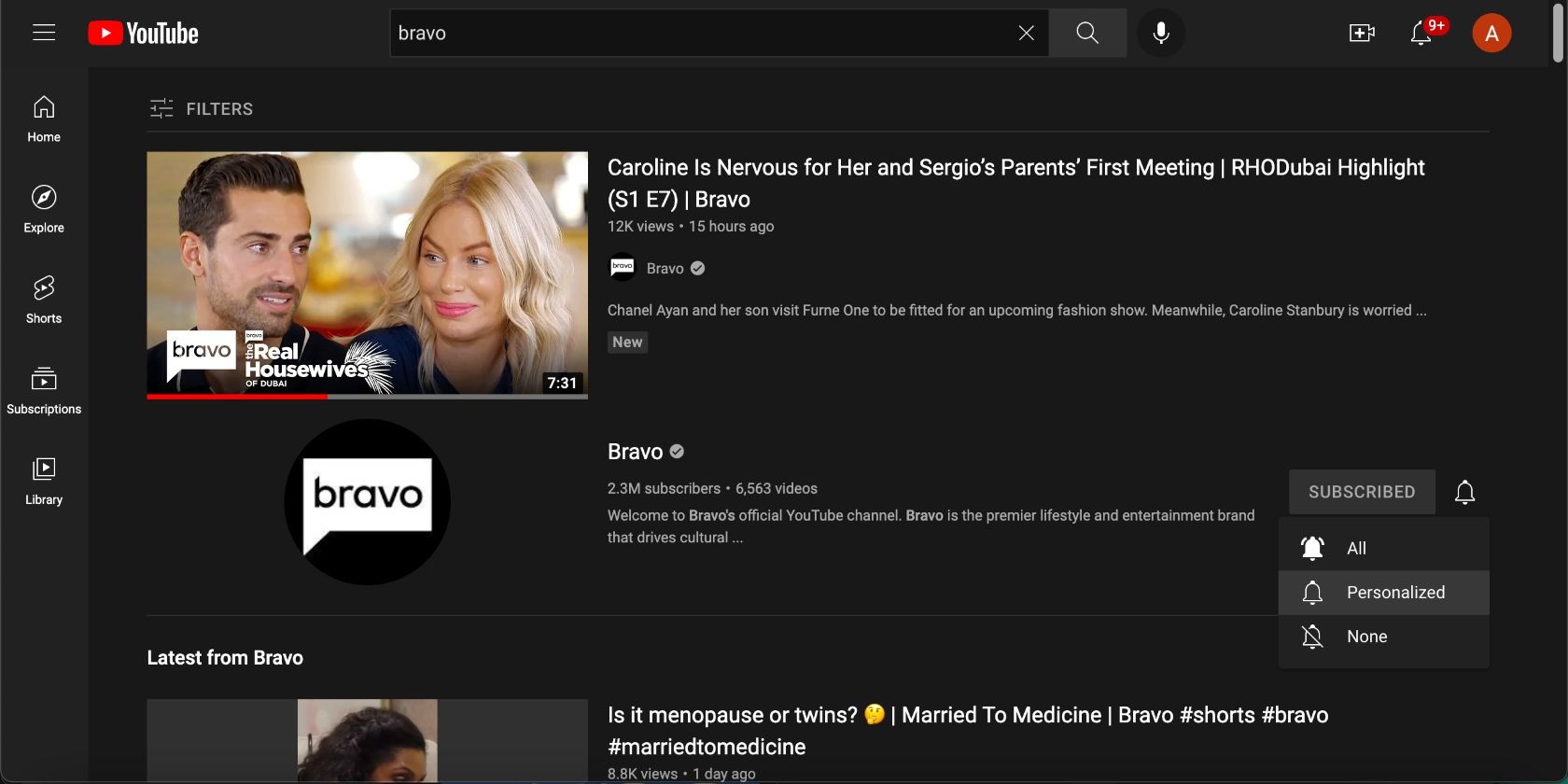Click the Bravo channel logo thumbnail
This screenshot has width=1568, height=784.
coord(367,502)
